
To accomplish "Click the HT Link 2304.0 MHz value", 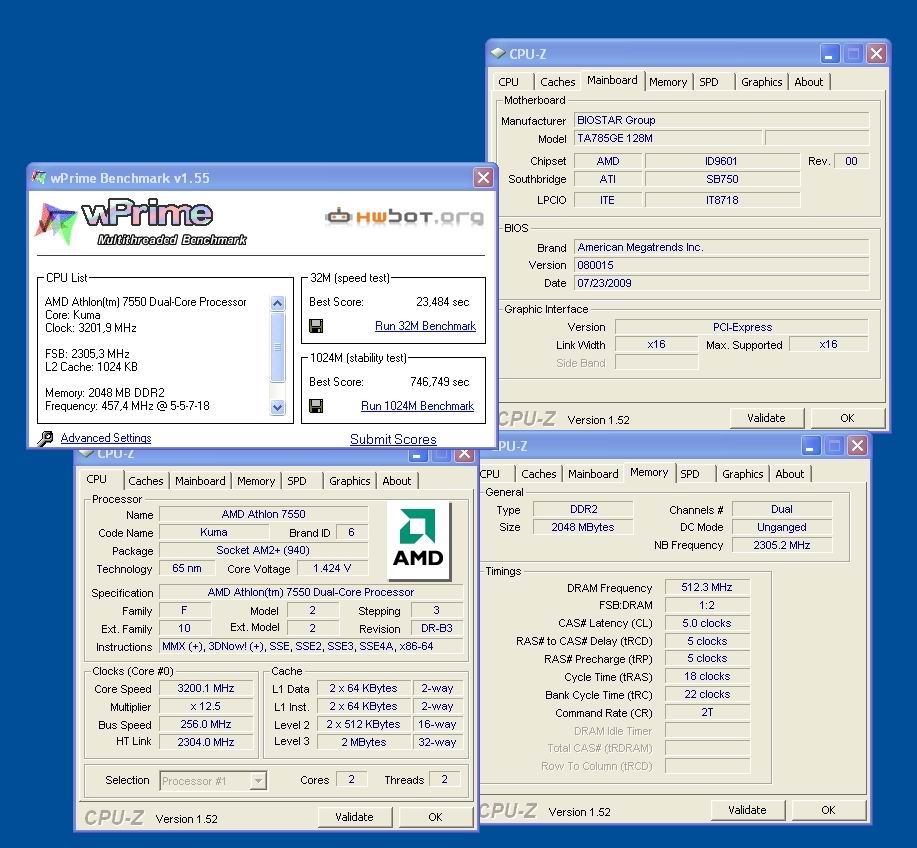I will [x=206, y=742].
